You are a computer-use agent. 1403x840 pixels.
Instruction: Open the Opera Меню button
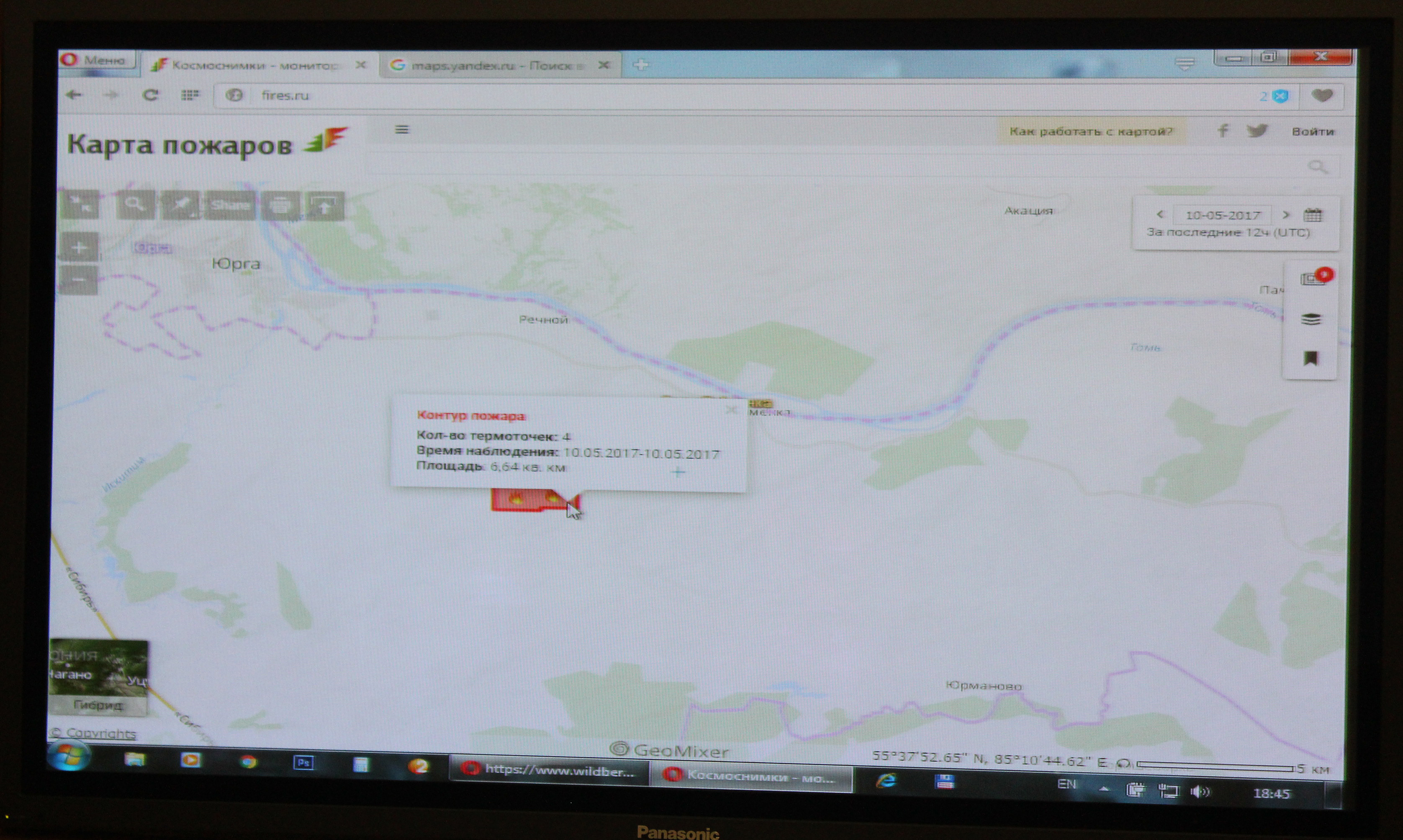(96, 60)
